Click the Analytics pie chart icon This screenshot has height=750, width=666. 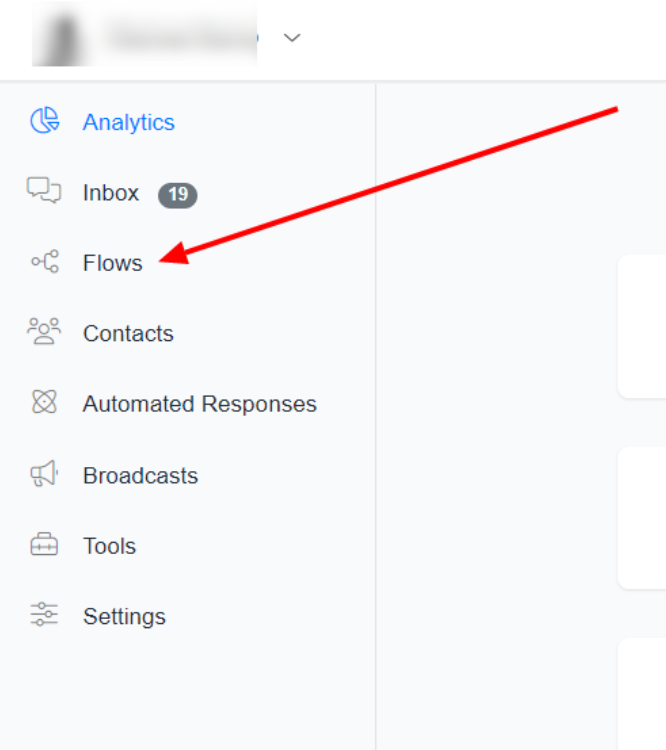[x=44, y=121]
